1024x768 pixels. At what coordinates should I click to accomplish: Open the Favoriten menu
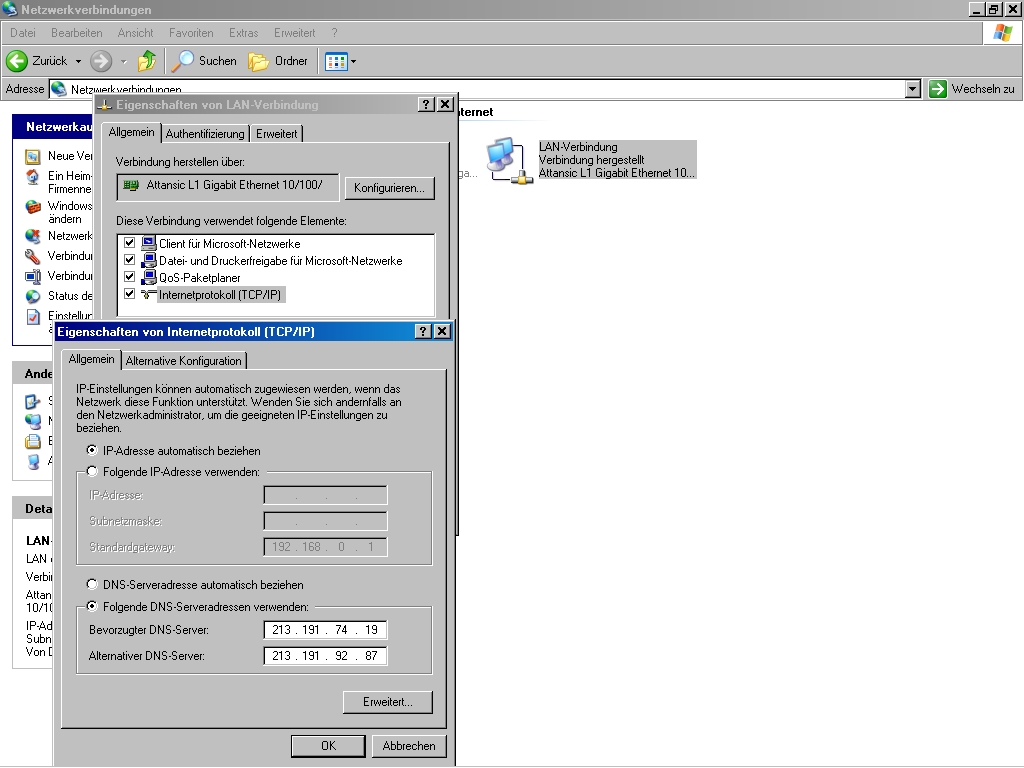pyautogui.click(x=191, y=33)
